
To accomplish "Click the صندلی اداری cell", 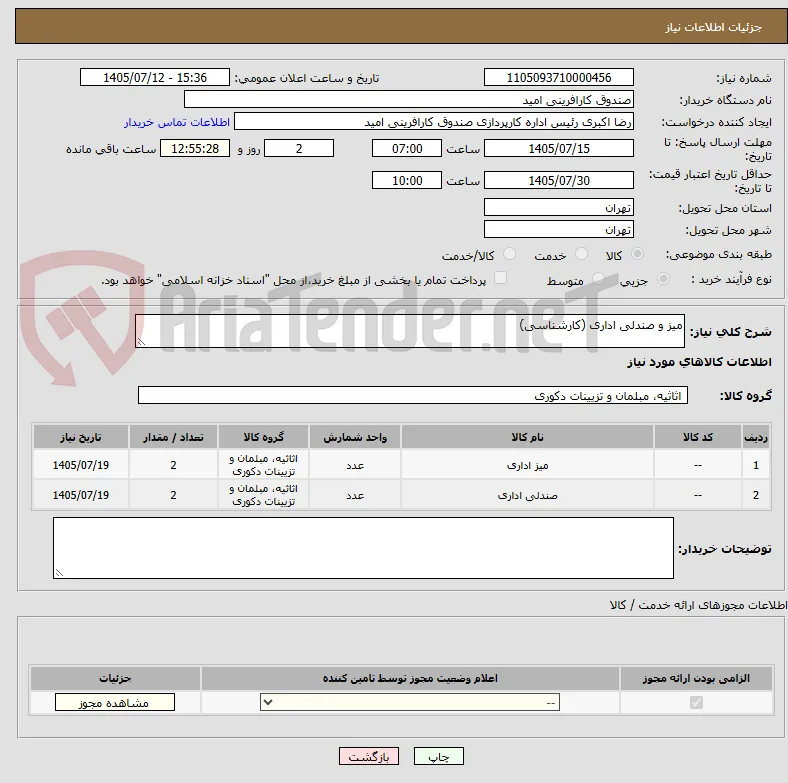I will click(x=527, y=495).
